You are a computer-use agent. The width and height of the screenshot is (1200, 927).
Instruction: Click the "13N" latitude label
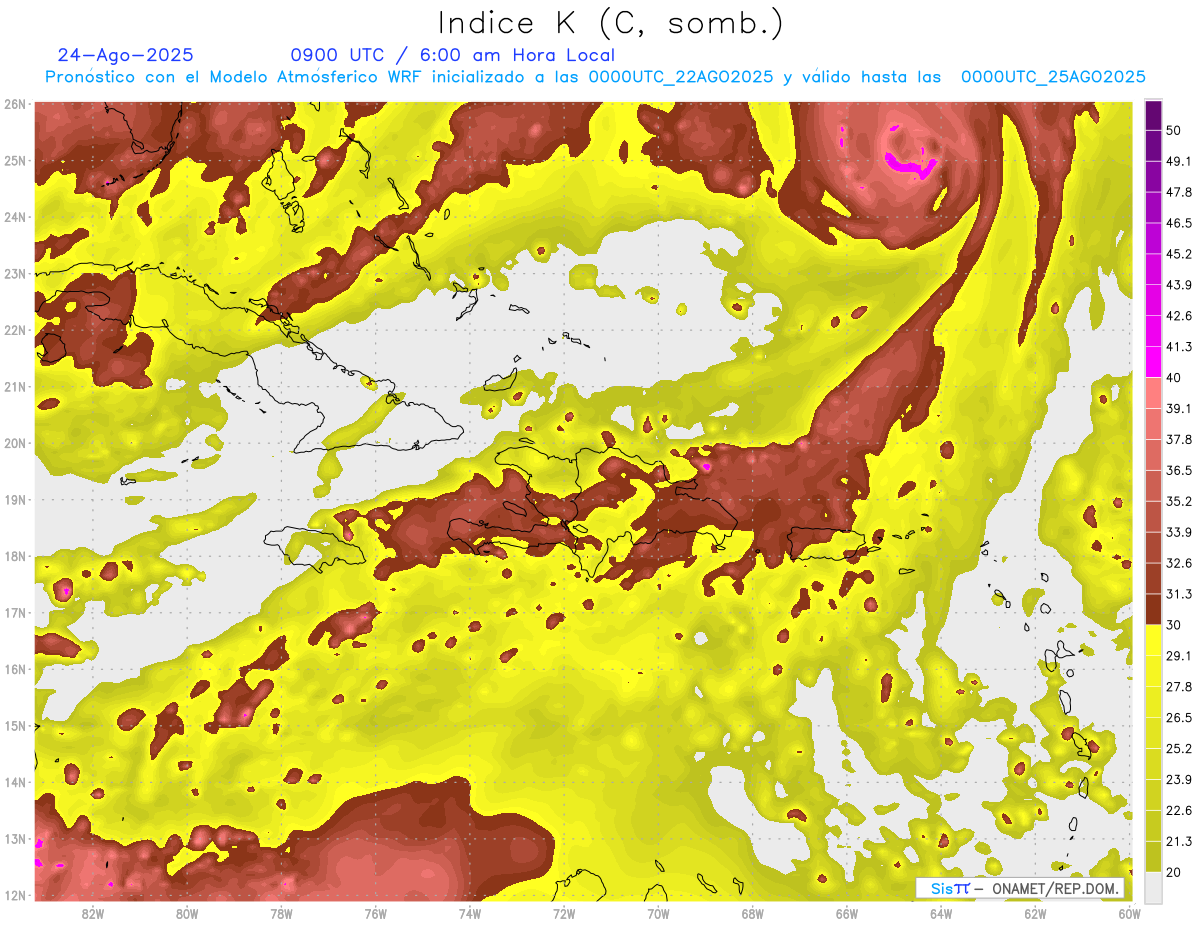[15, 840]
